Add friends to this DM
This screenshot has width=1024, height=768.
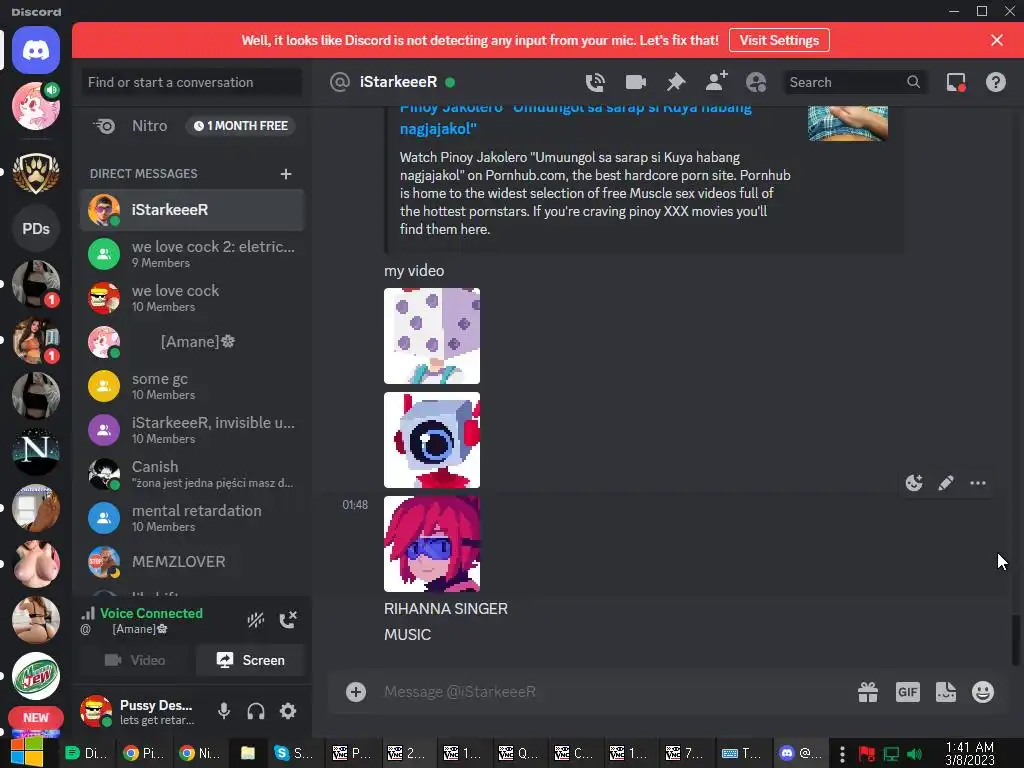(716, 82)
